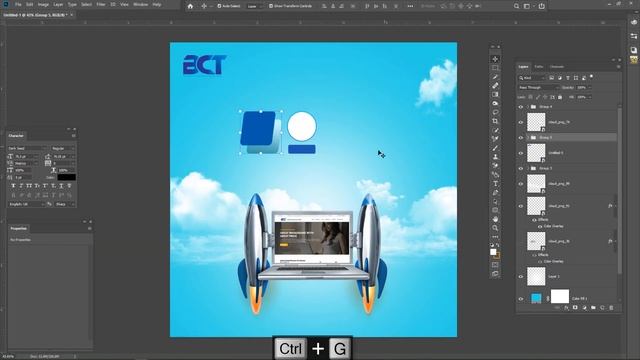
Task: Open the Pass Through blend mode dropdown
Action: pyautogui.click(x=539, y=87)
